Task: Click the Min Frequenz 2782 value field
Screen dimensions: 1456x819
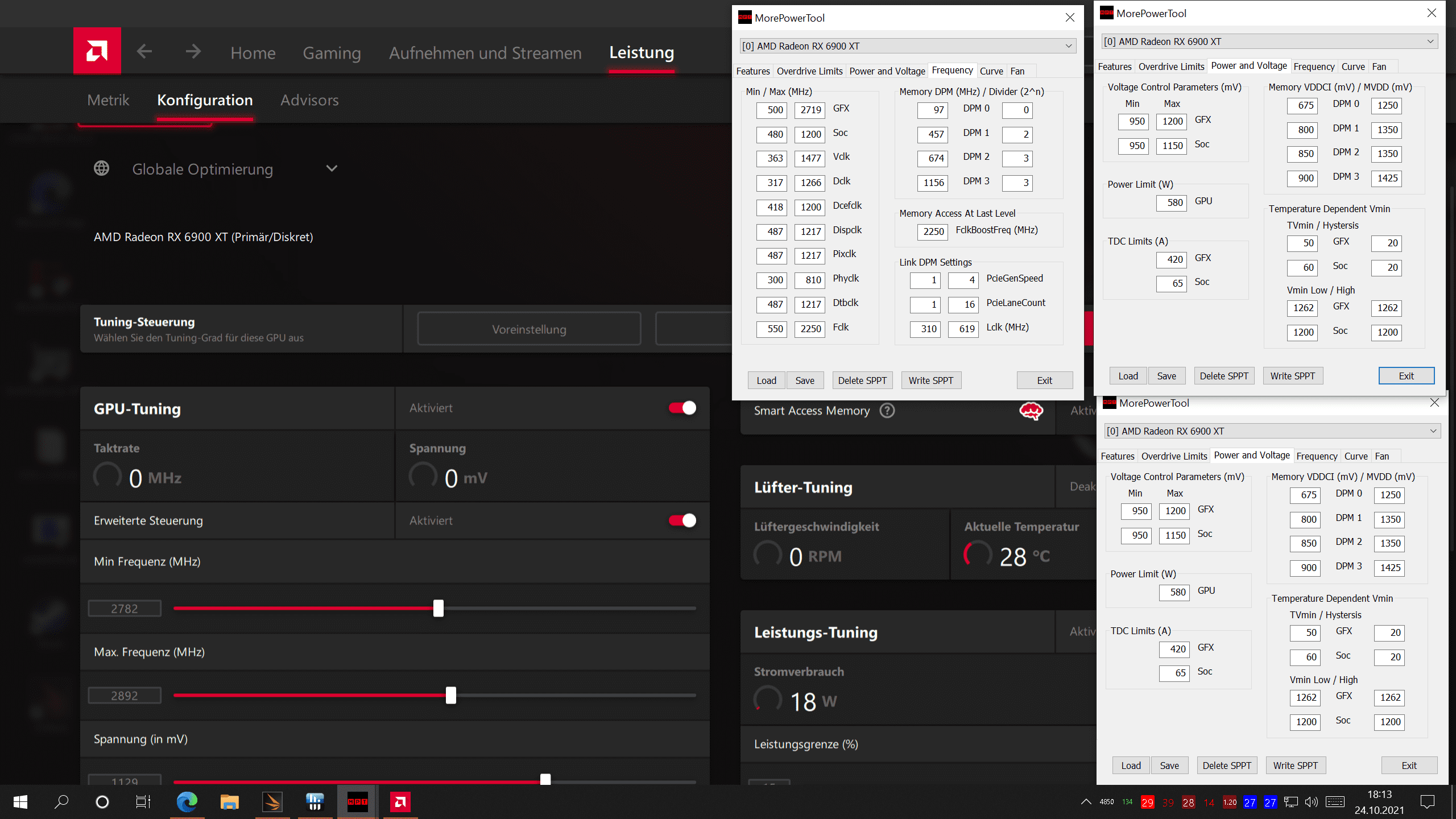Action: [125, 609]
